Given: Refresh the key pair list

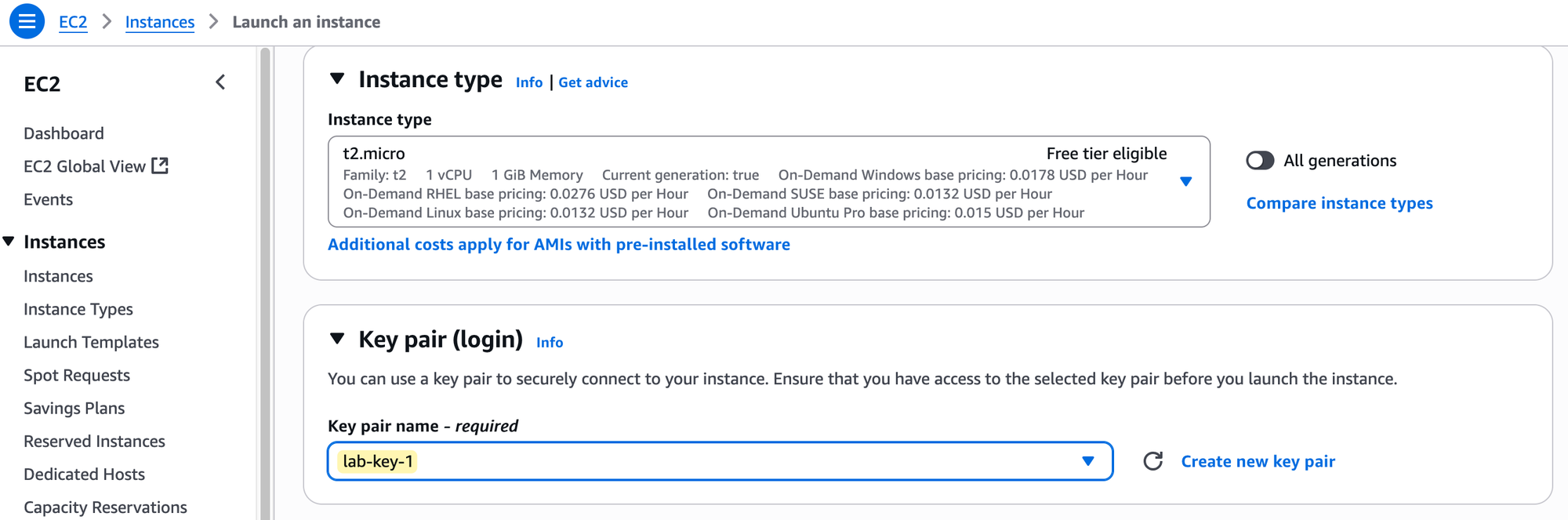Looking at the screenshot, I should point(1152,461).
